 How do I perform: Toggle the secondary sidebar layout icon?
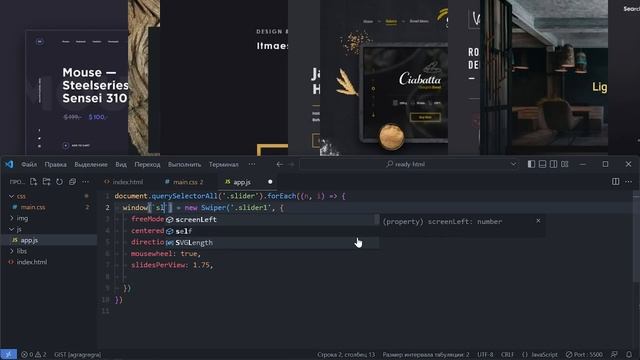click(x=553, y=164)
